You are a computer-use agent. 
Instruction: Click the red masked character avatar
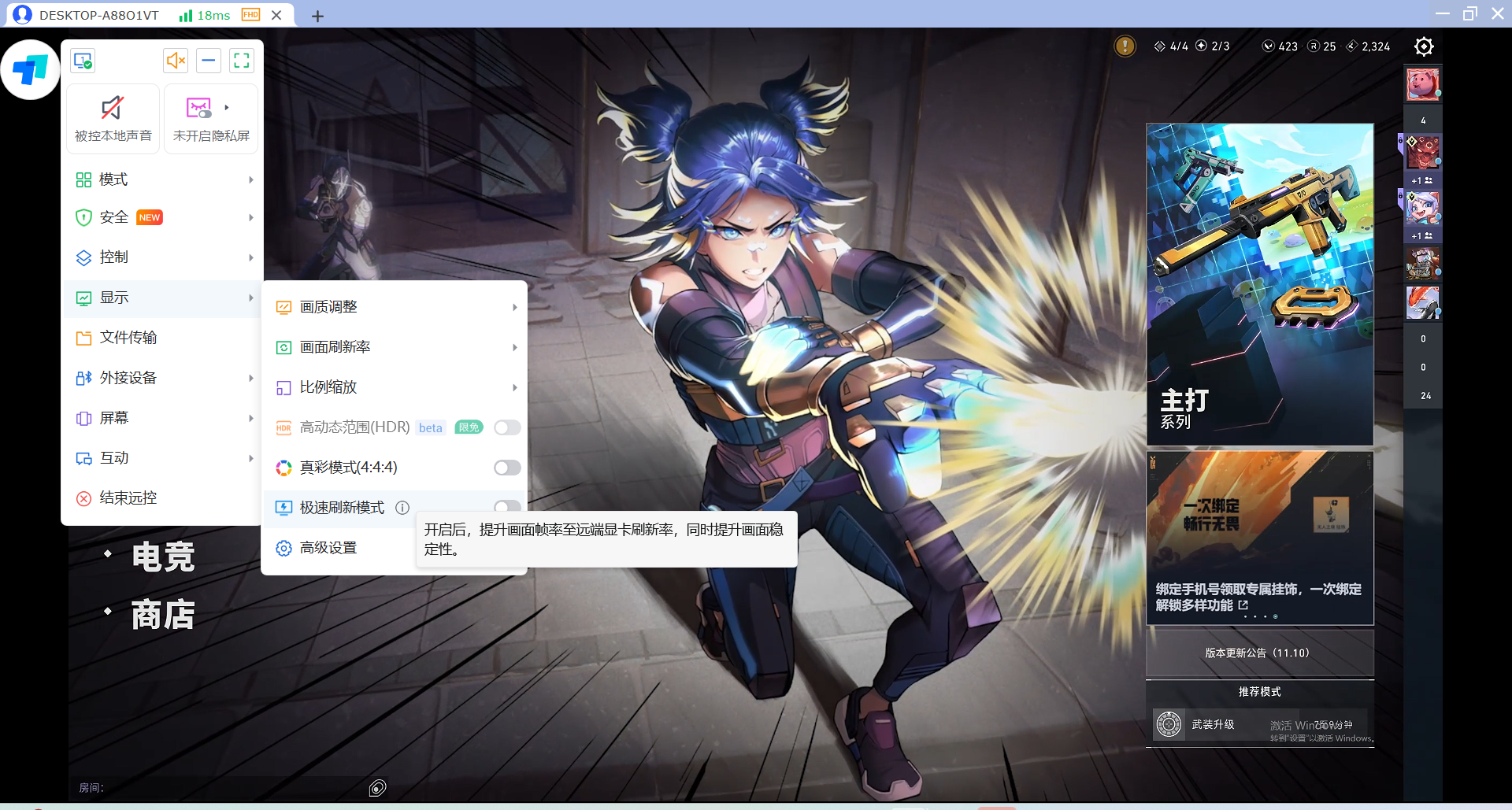(1423, 152)
